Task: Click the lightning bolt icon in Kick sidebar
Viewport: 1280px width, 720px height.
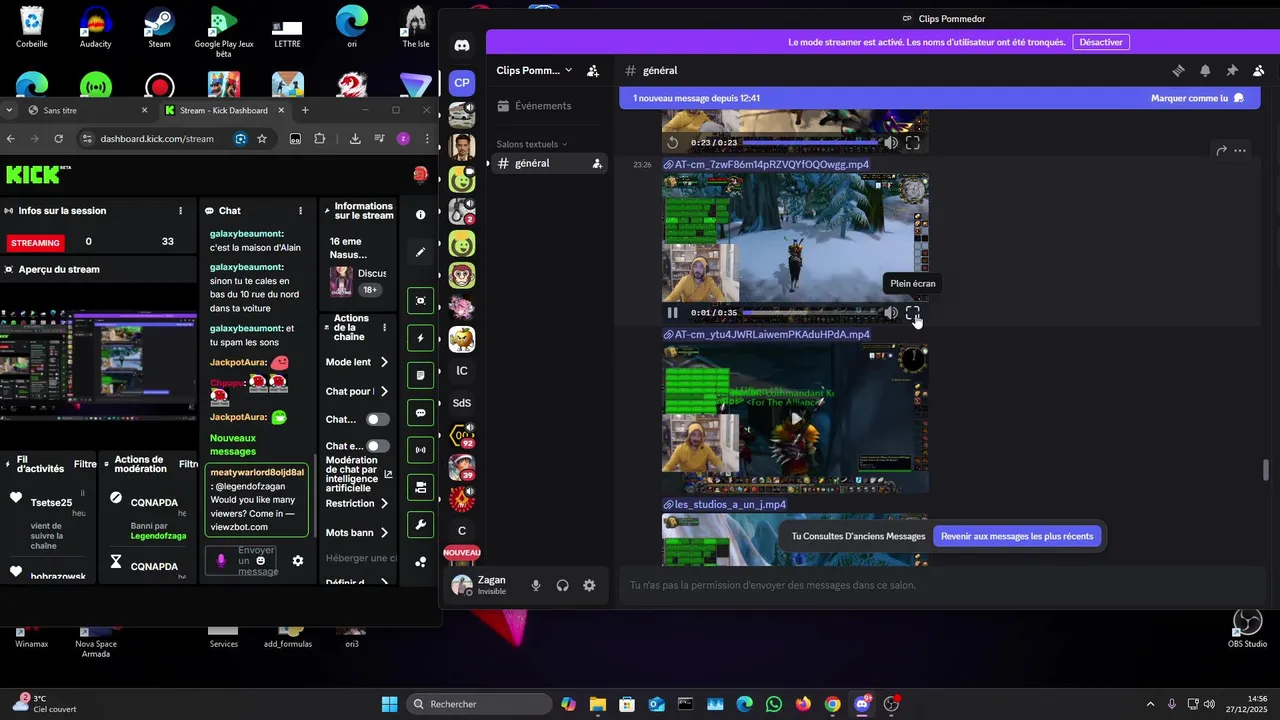Action: (420, 338)
